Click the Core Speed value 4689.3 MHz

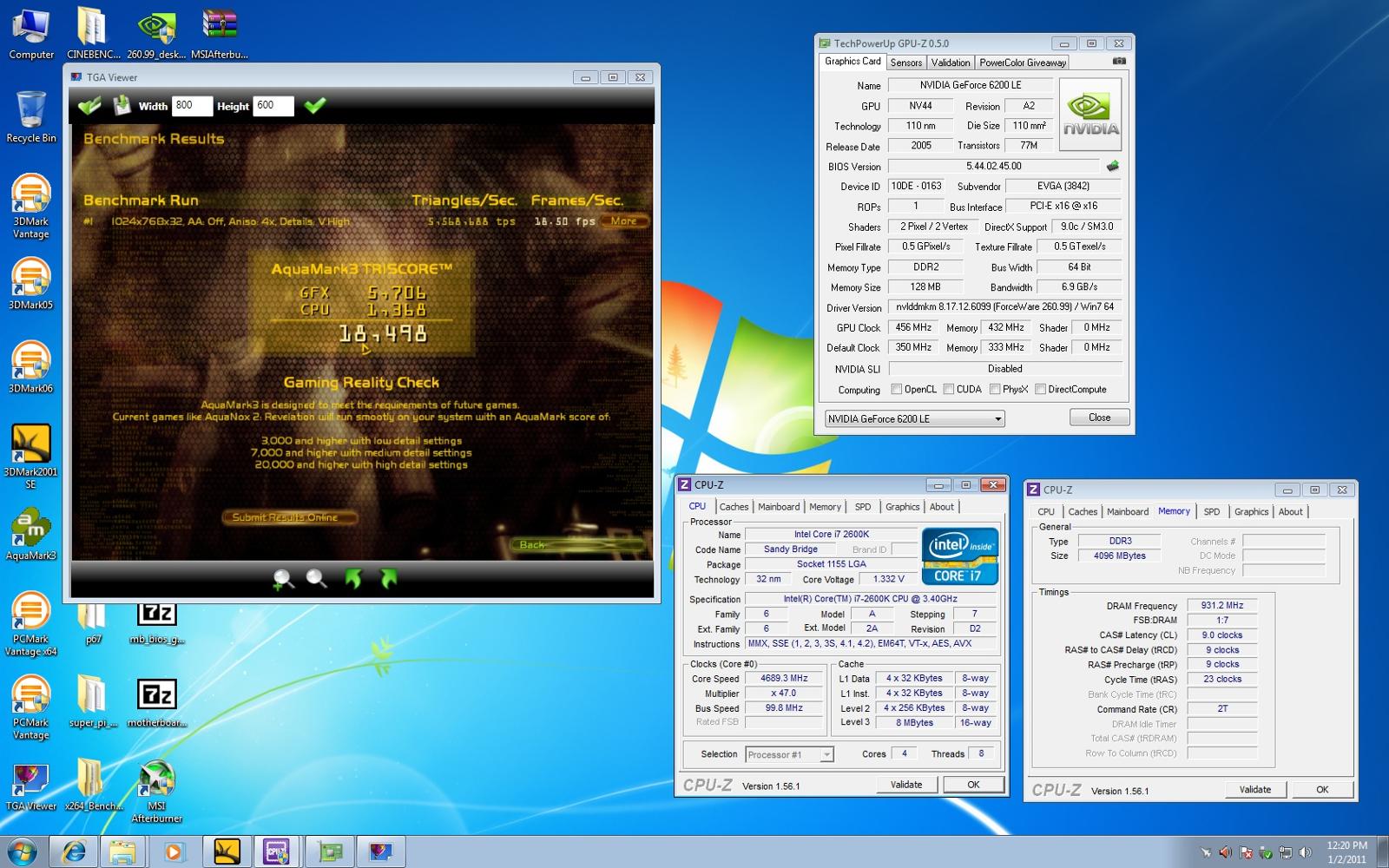pyautogui.click(x=784, y=679)
